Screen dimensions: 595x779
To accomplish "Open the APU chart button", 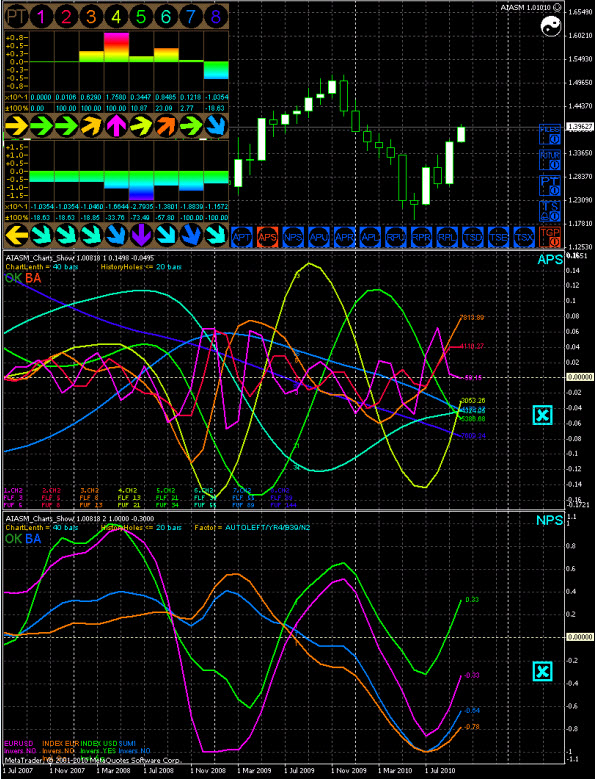I will coord(319,237).
